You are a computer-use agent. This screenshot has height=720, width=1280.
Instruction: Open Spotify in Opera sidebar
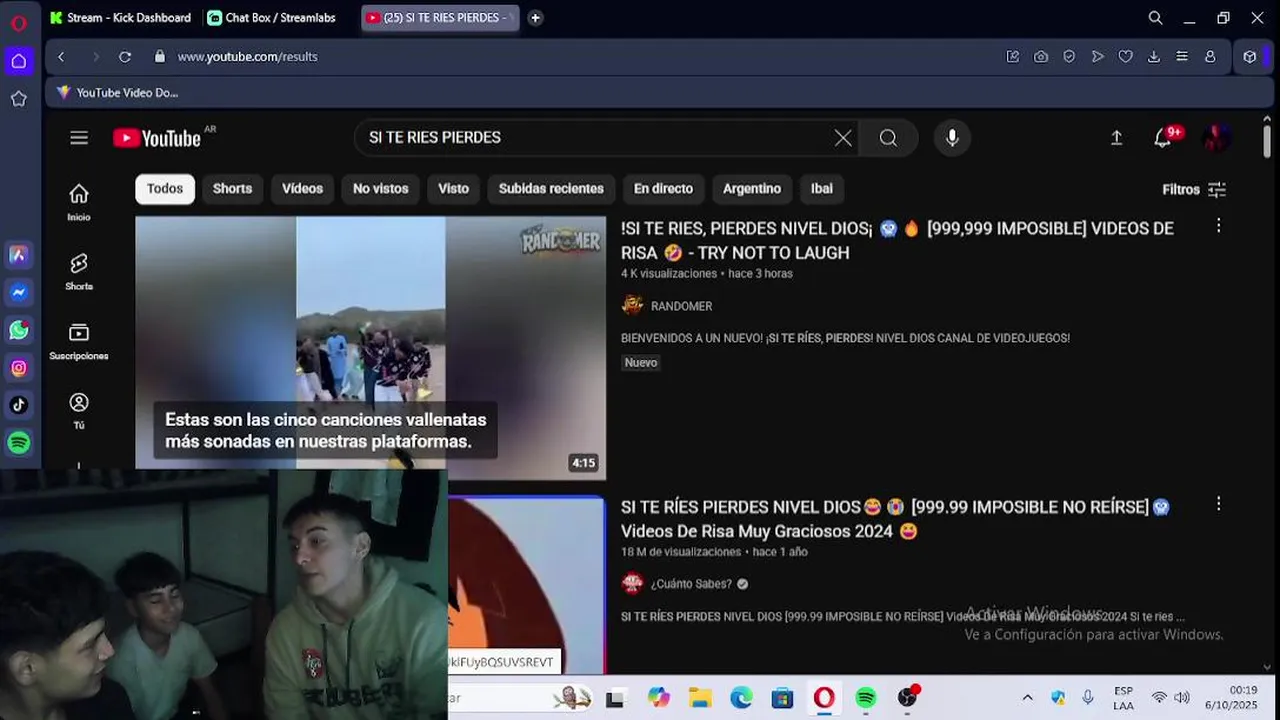coord(18,443)
